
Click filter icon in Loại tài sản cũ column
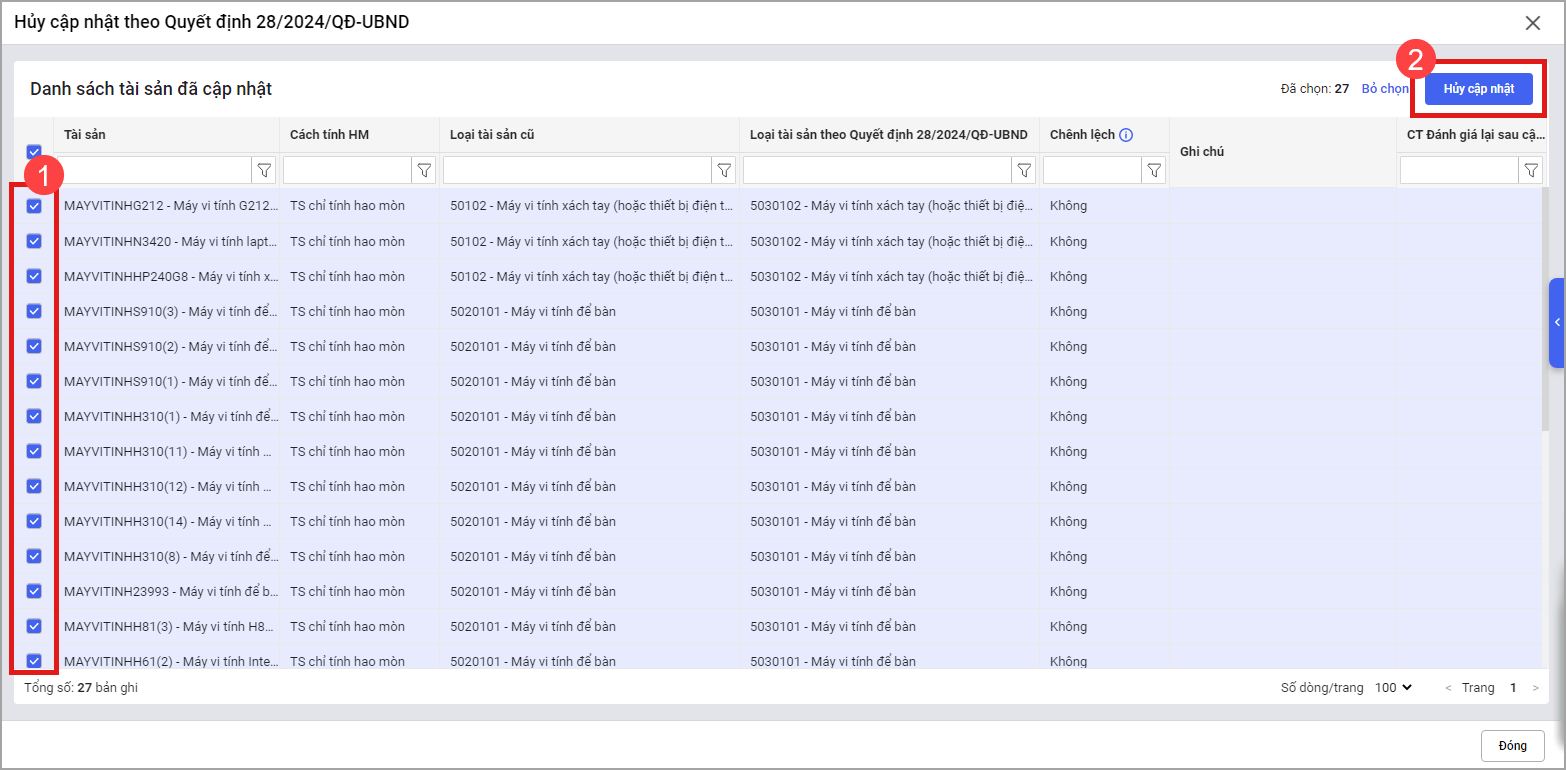724,171
